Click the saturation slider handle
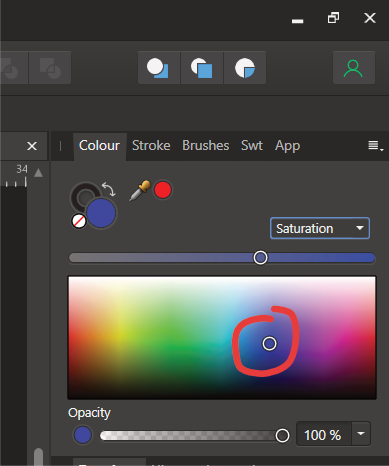 pos(260,258)
